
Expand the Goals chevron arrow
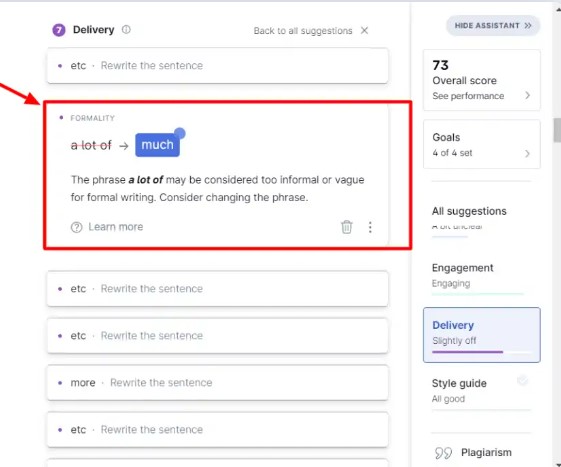click(x=527, y=154)
